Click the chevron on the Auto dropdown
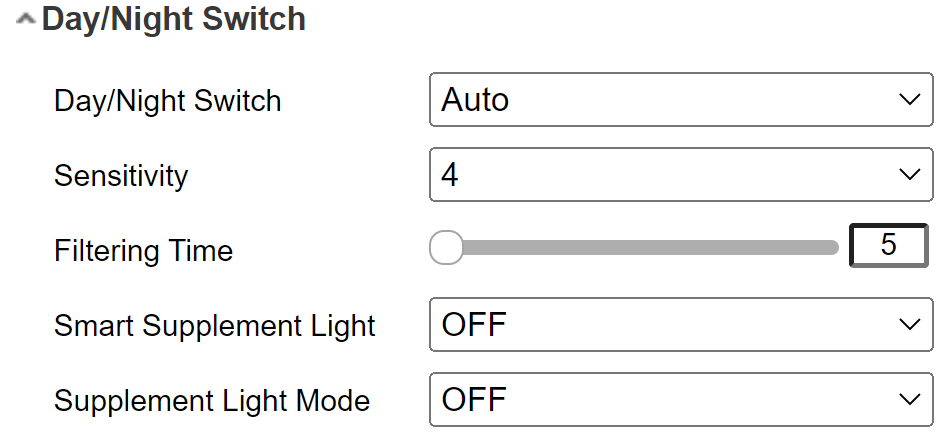Screen dimensions: 949x436 click(909, 99)
